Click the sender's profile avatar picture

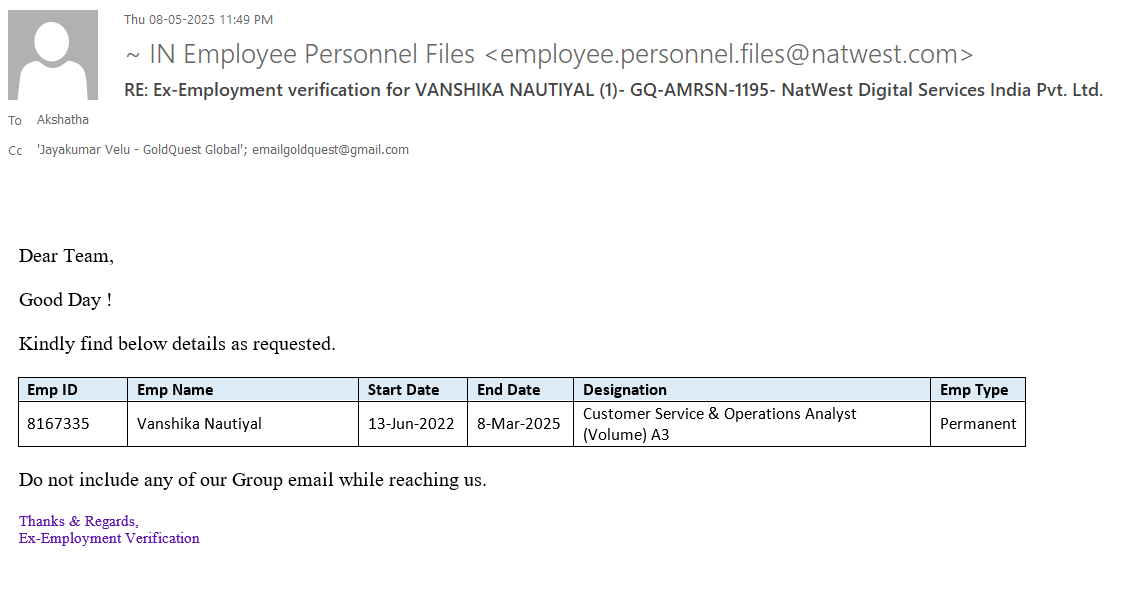(53, 55)
